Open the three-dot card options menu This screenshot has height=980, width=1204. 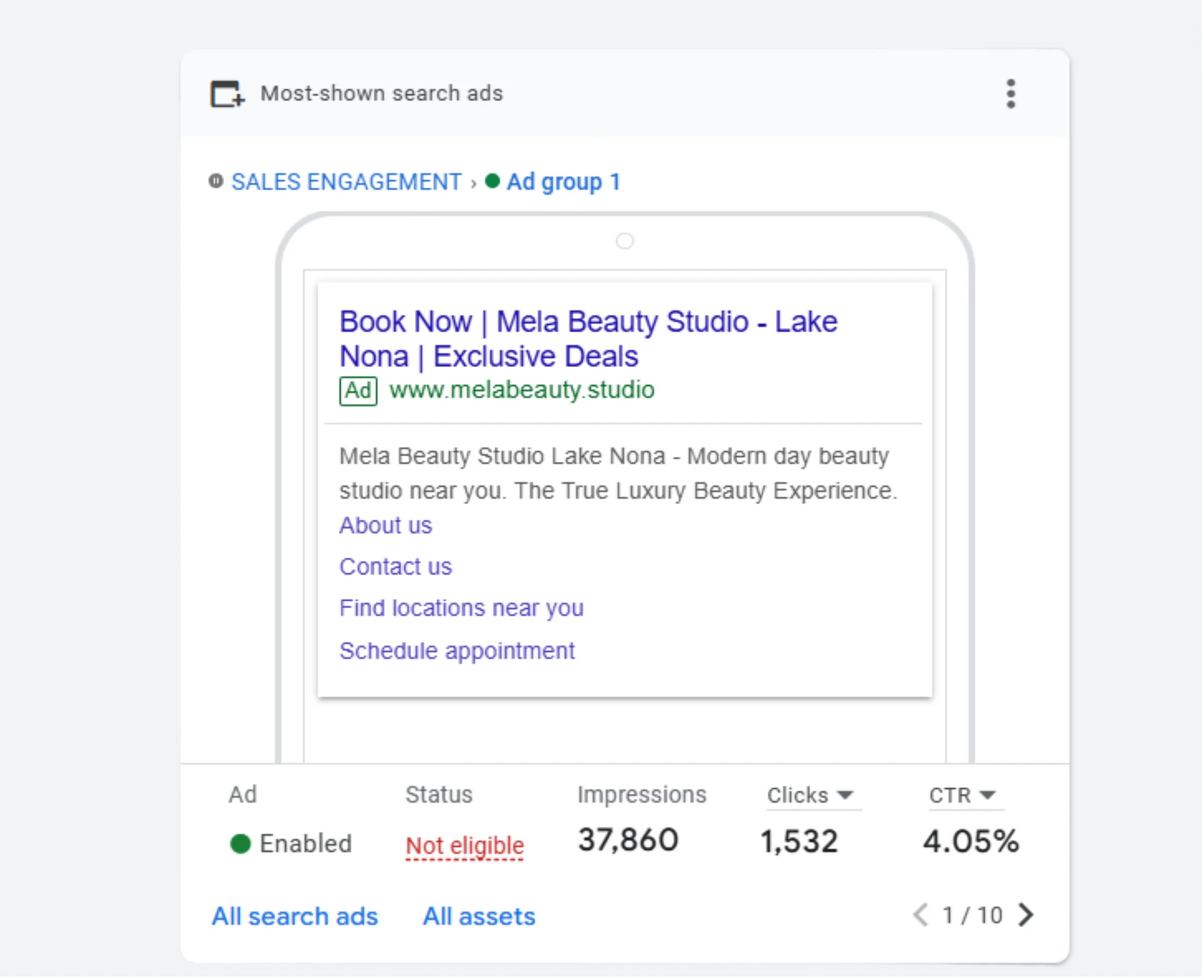click(1010, 94)
